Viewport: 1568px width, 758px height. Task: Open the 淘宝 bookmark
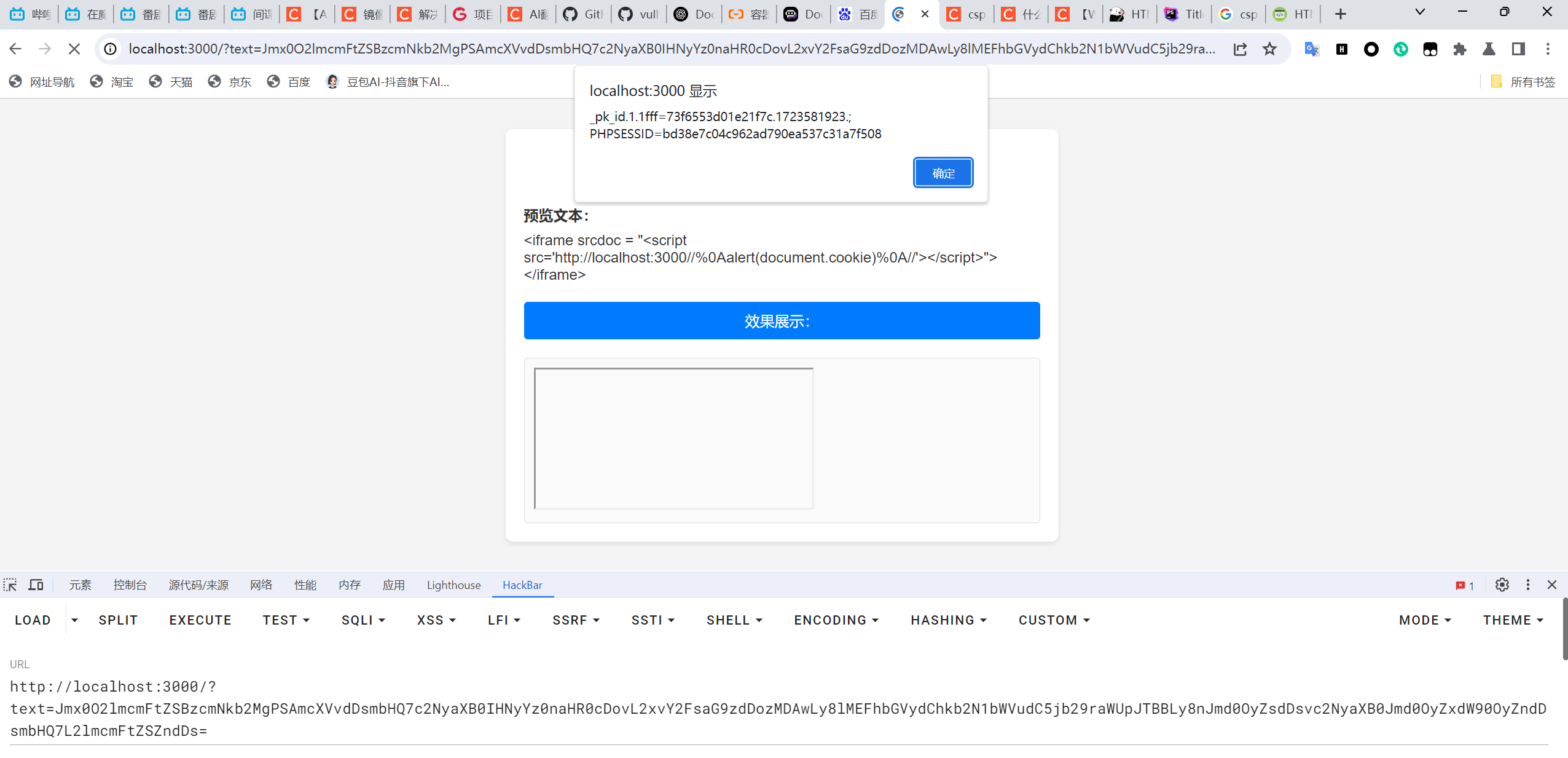click(112, 82)
